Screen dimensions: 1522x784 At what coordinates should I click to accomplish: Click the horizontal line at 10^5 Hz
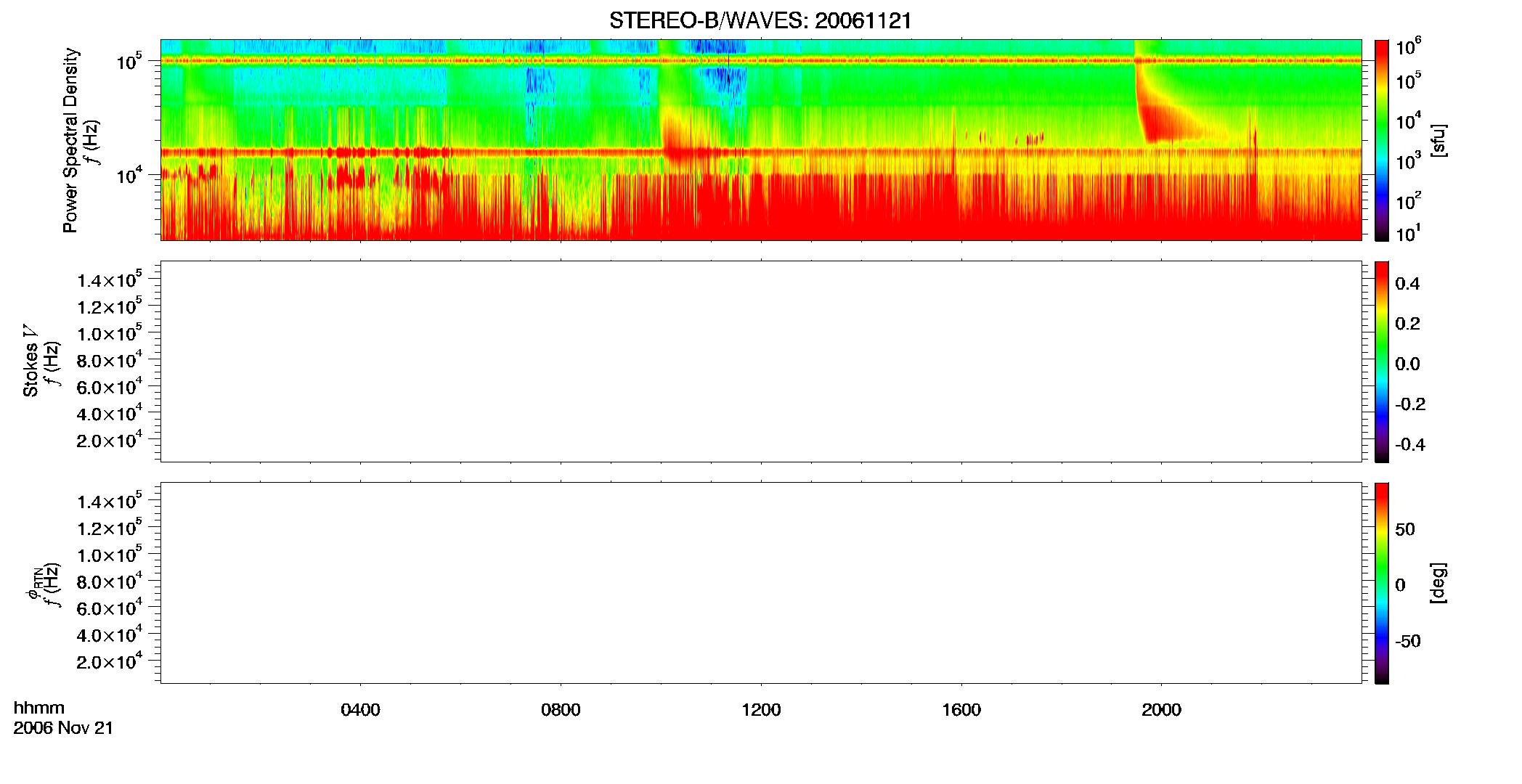761,61
